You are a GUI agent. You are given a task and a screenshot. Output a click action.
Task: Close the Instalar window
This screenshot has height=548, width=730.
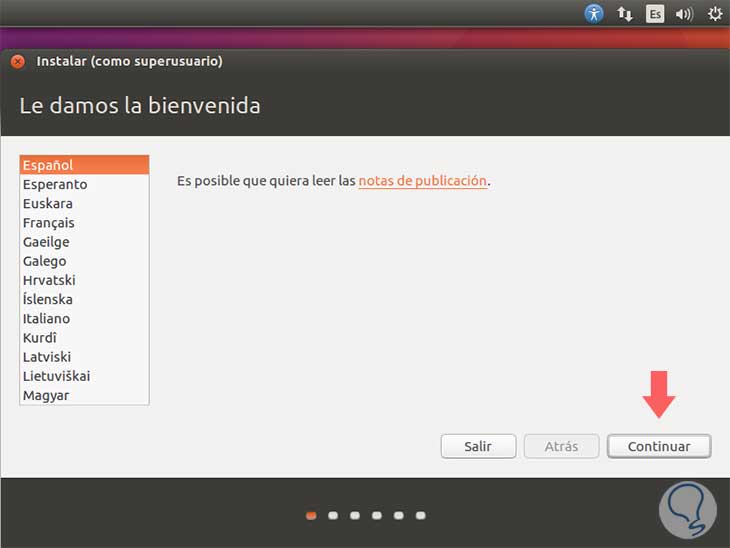[18, 61]
